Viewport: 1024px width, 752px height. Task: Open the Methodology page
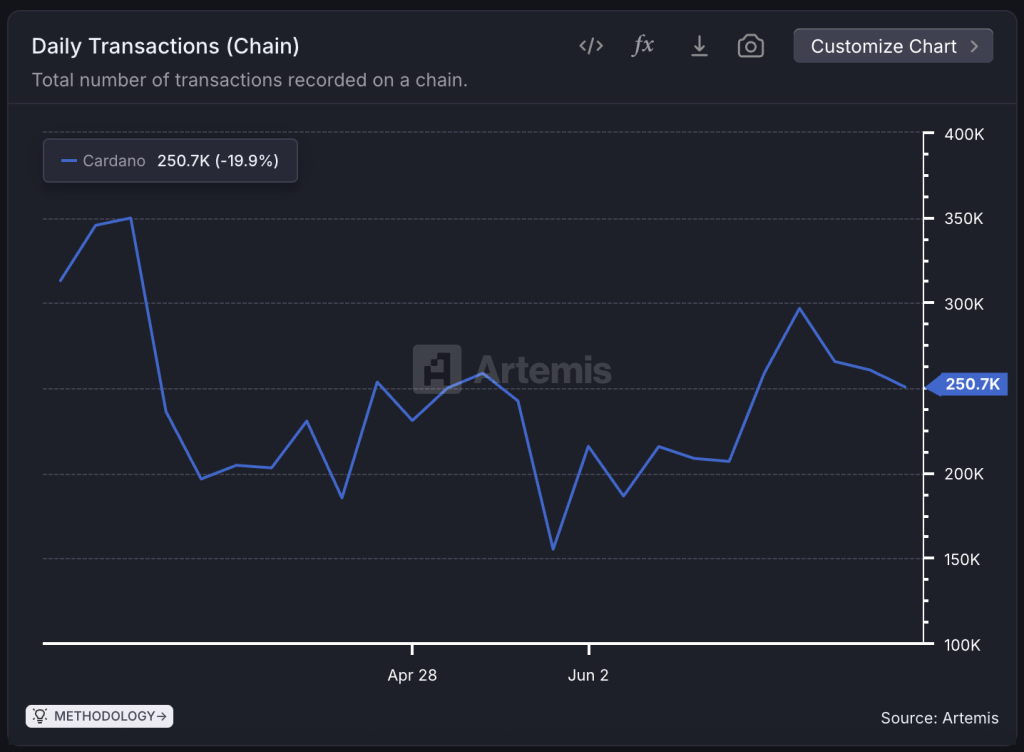tap(99, 716)
